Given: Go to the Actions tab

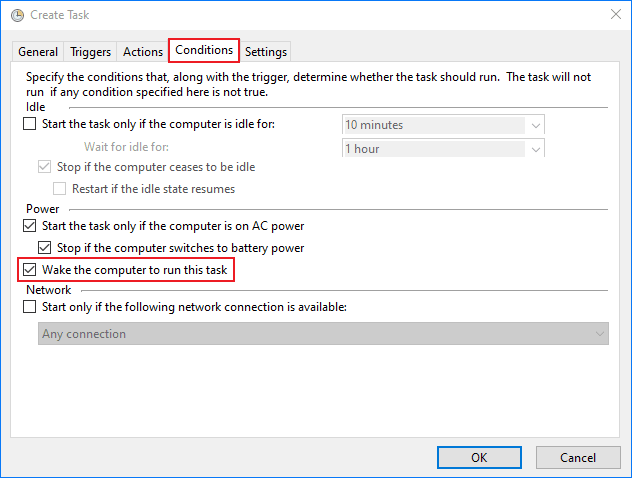Looking at the screenshot, I should [142, 52].
